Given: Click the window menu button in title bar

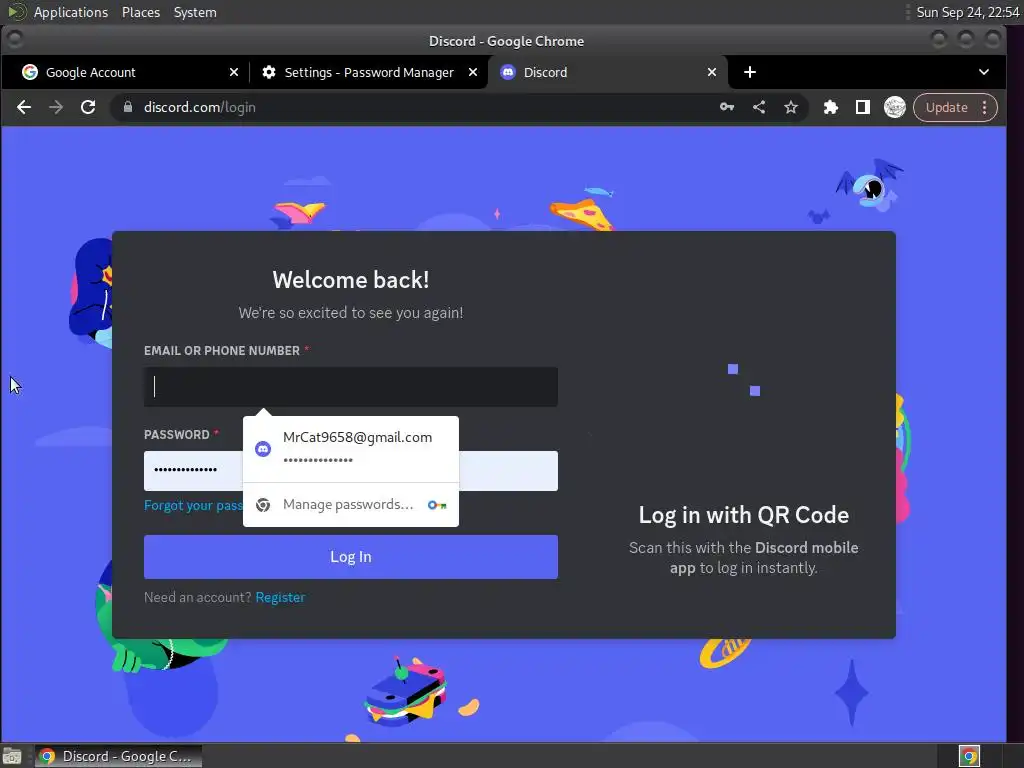Looking at the screenshot, I should [x=14, y=40].
